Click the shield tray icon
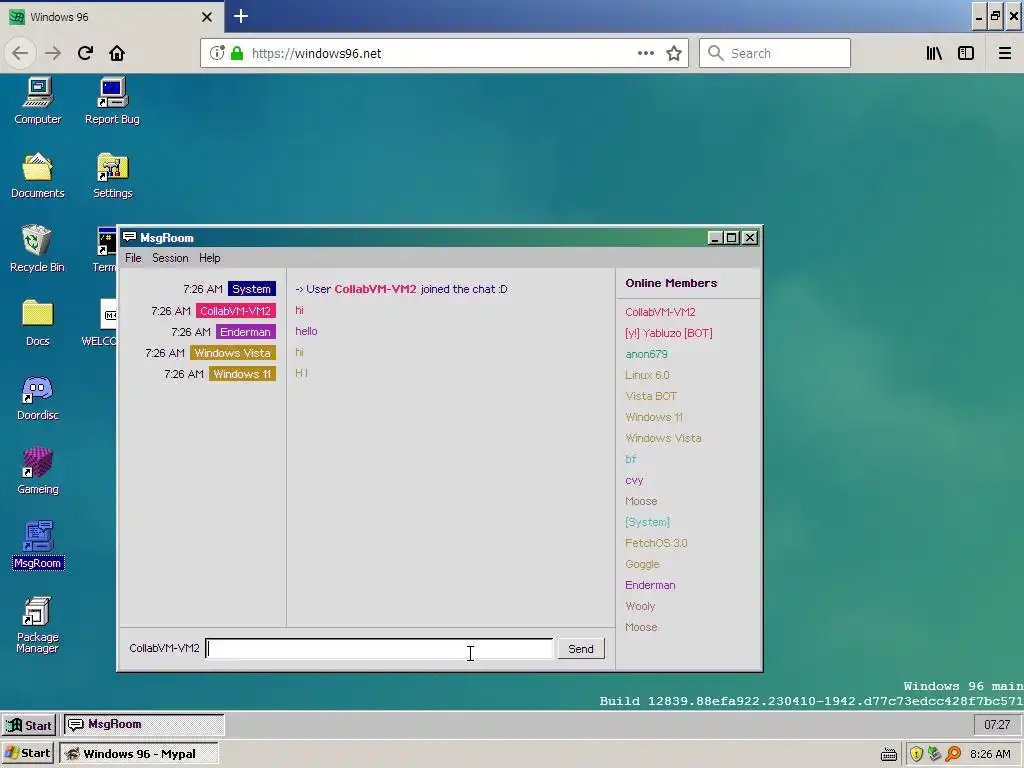Screen dimensions: 1024x768 coord(916,754)
